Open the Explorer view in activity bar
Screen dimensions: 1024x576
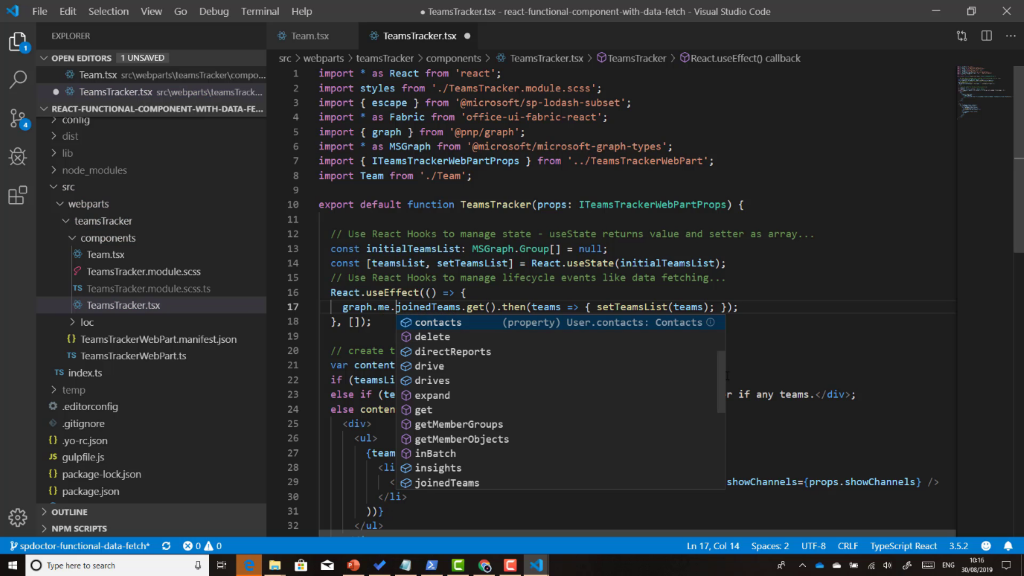pyautogui.click(x=18, y=42)
